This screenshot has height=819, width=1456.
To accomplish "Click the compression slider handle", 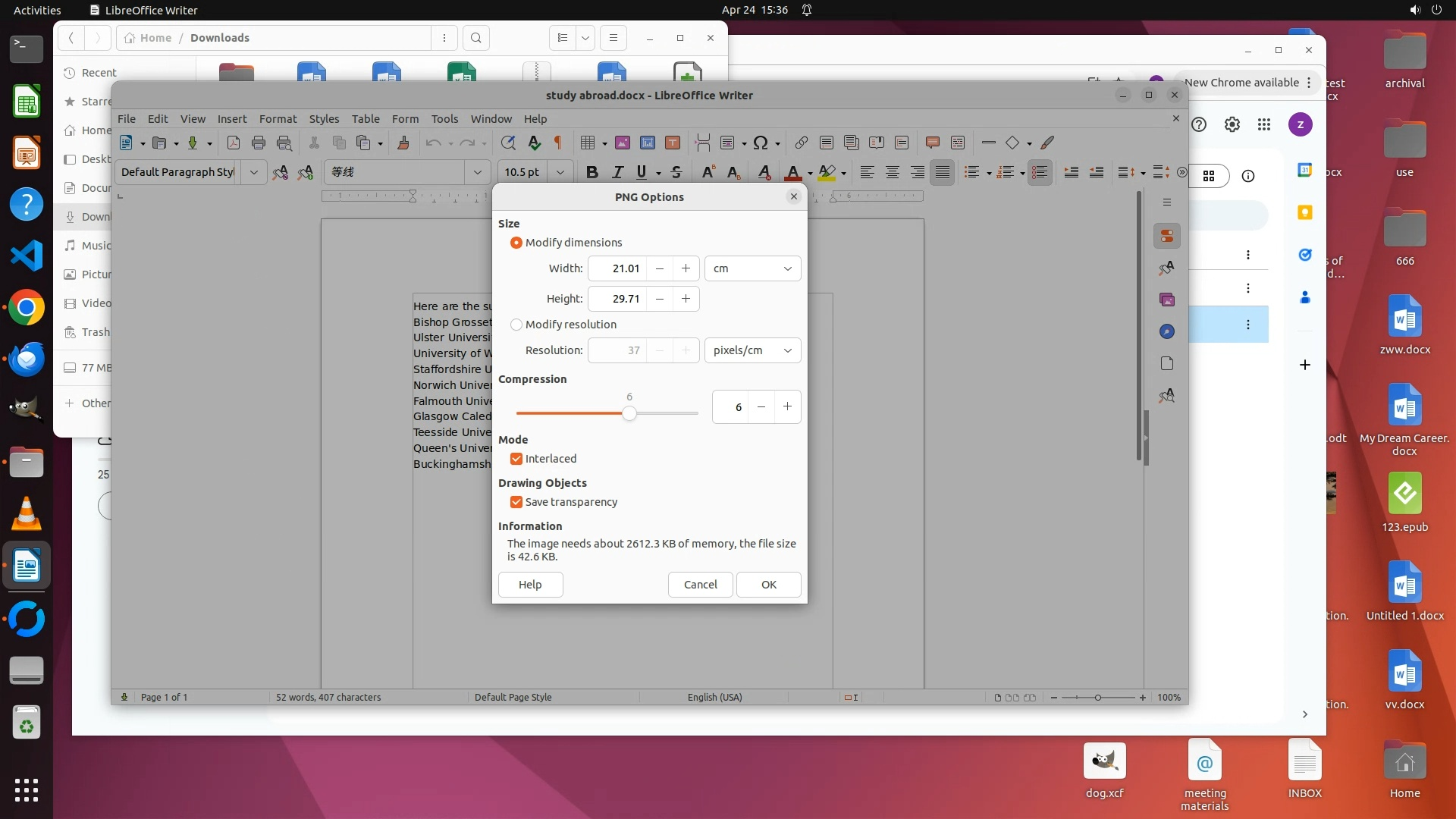I will click(629, 413).
